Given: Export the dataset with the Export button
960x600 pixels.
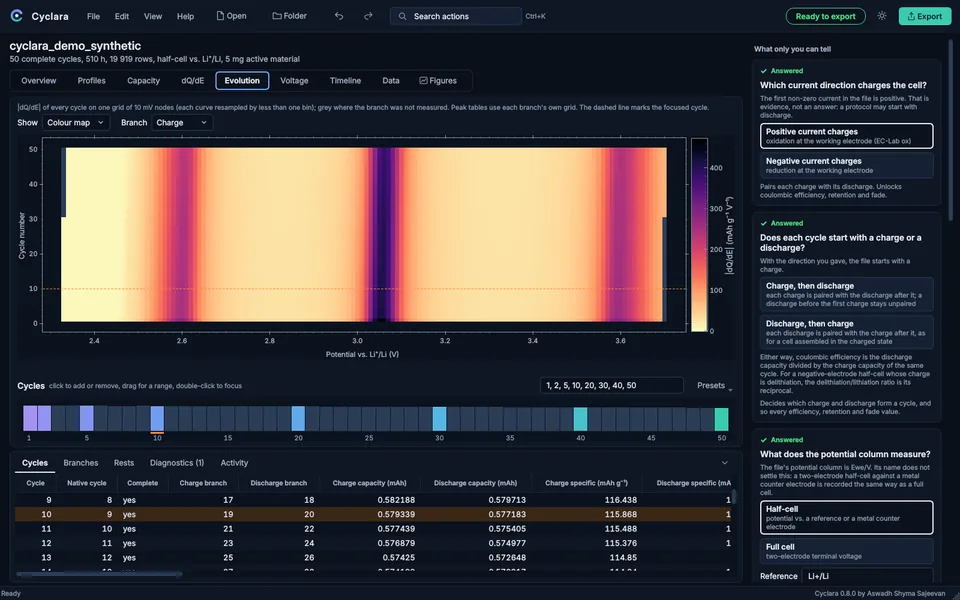Looking at the screenshot, I should [x=924, y=16].
